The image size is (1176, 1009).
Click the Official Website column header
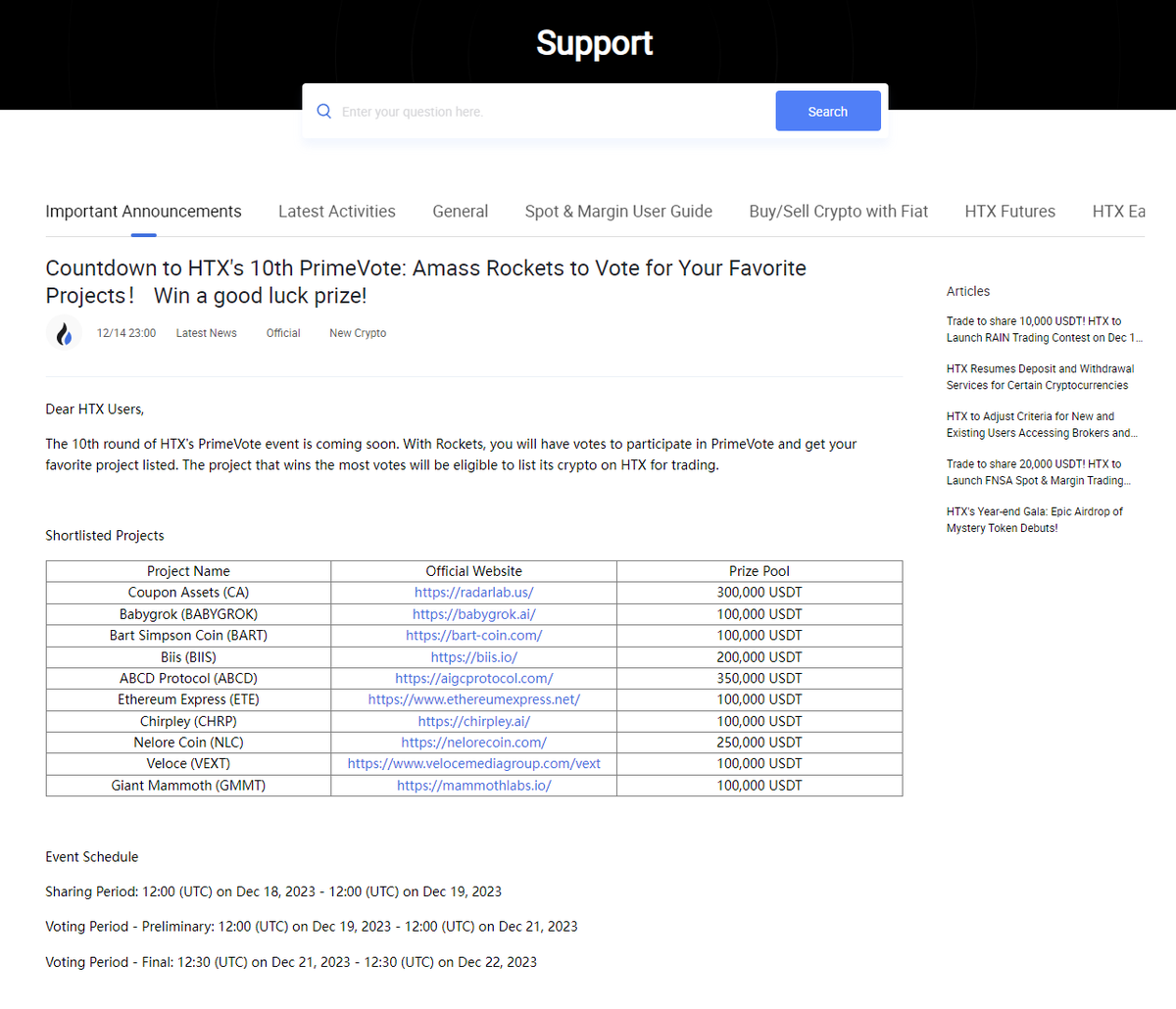point(474,571)
